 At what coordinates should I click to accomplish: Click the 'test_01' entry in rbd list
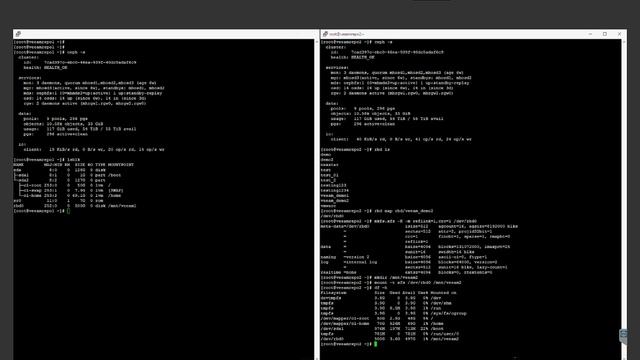point(330,175)
